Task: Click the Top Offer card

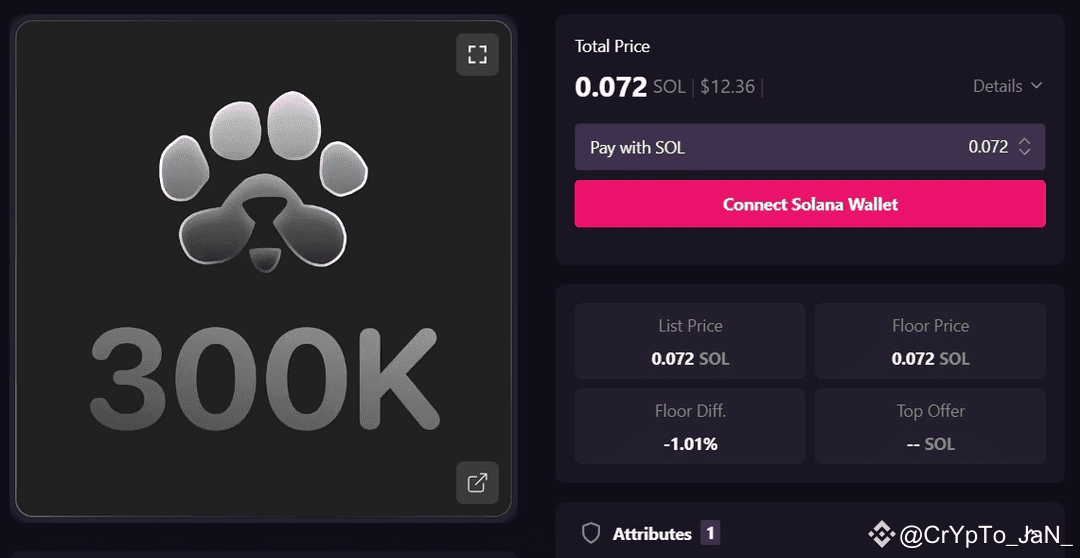Action: (x=930, y=426)
